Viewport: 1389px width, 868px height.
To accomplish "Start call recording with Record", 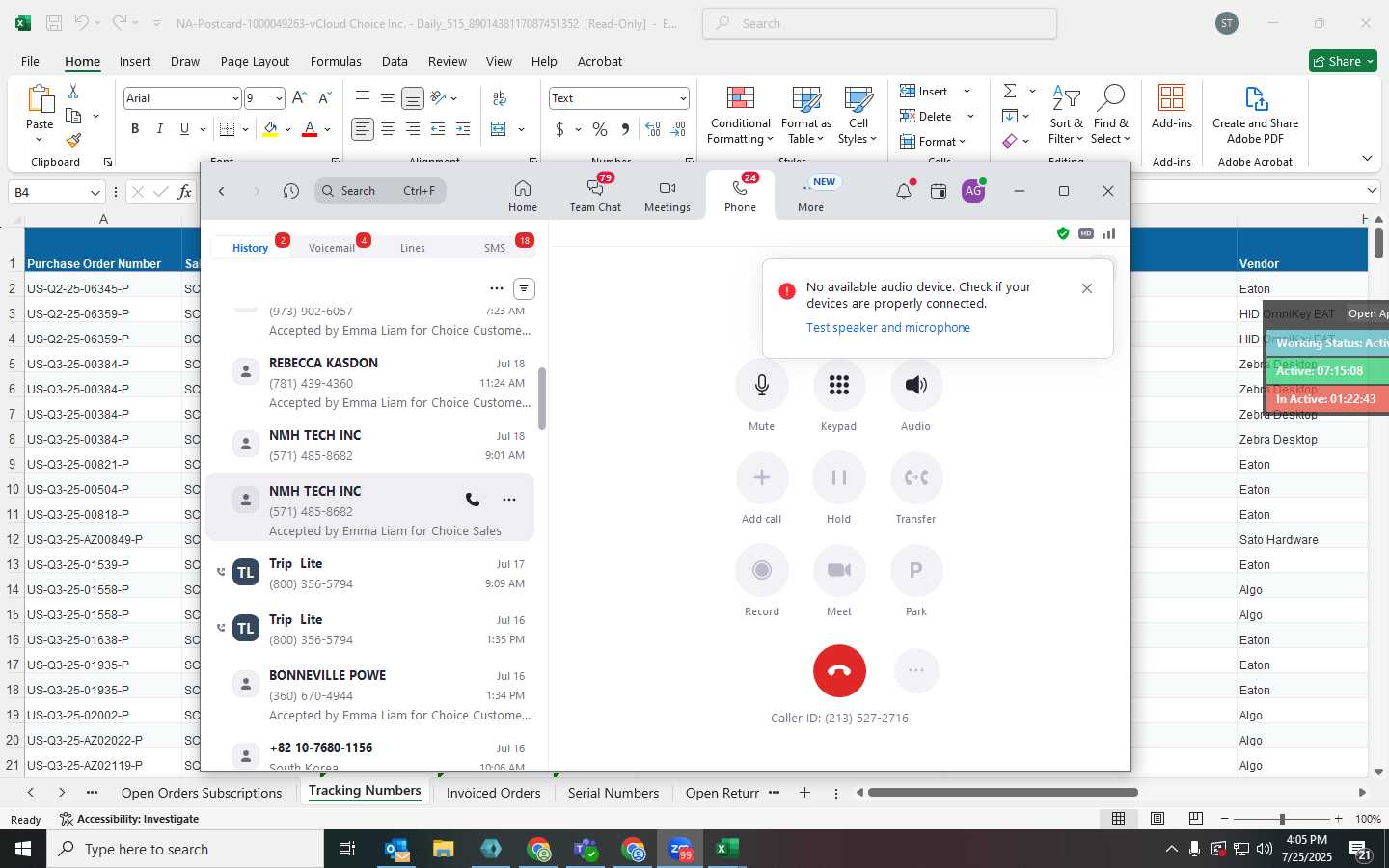I will coord(761,571).
